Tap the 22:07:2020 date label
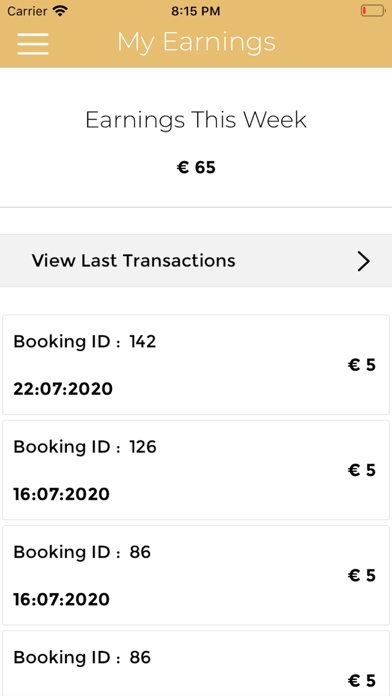Screen dimensions: 392x696 tap(63, 389)
